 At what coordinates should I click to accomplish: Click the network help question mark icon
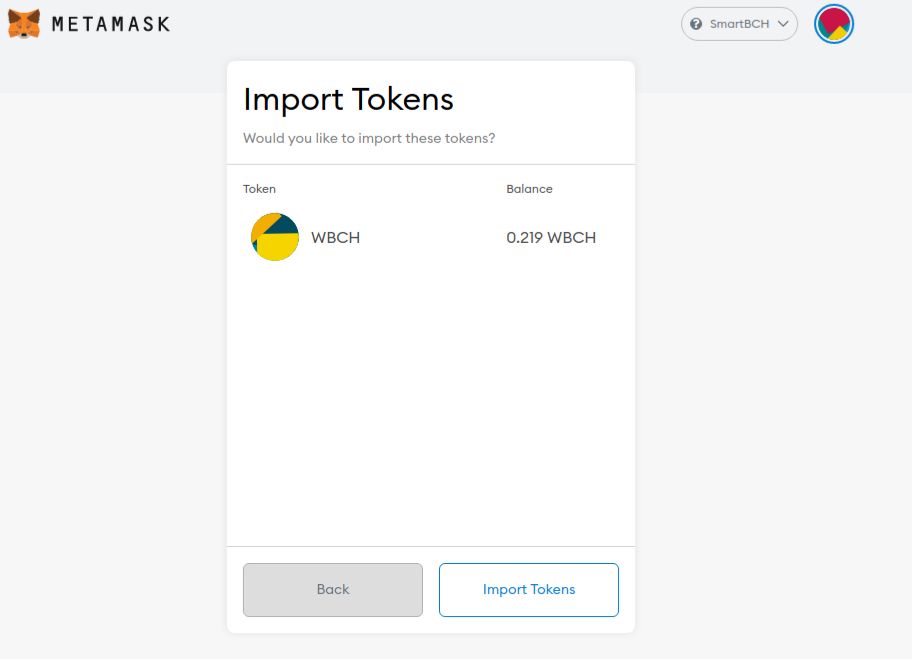[x=696, y=24]
